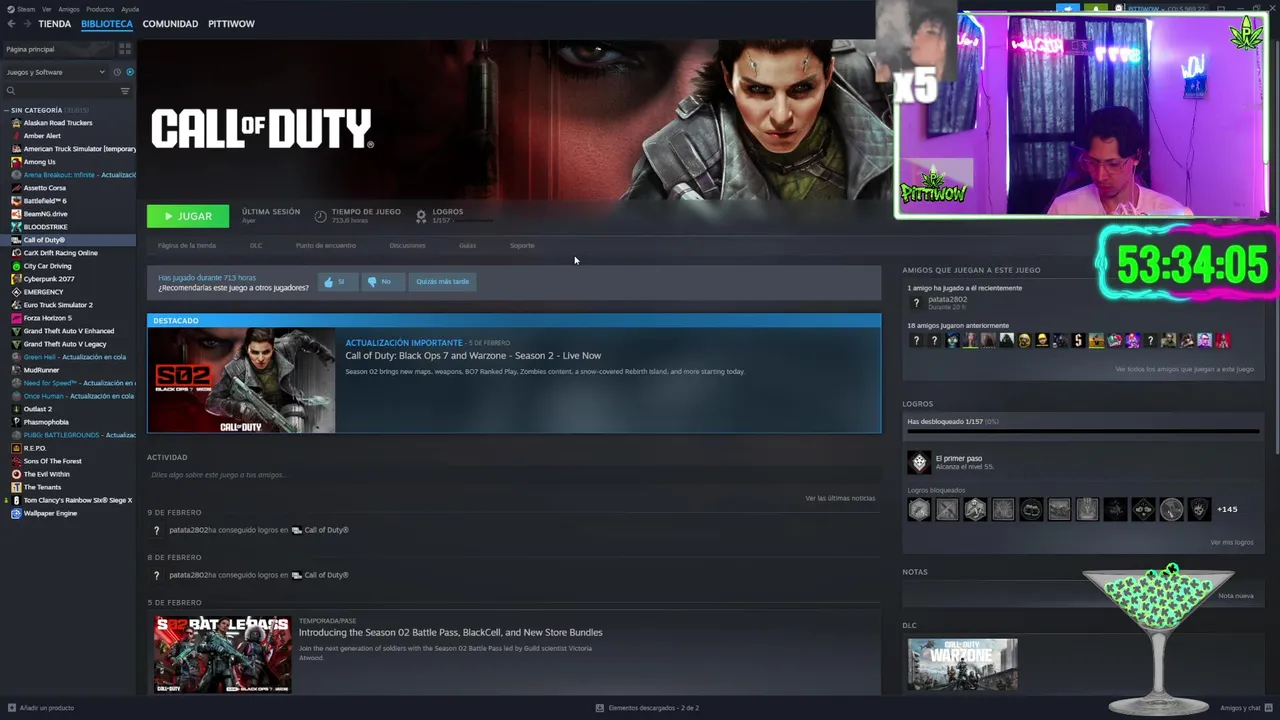Switch library to grid collections view

[125, 48]
